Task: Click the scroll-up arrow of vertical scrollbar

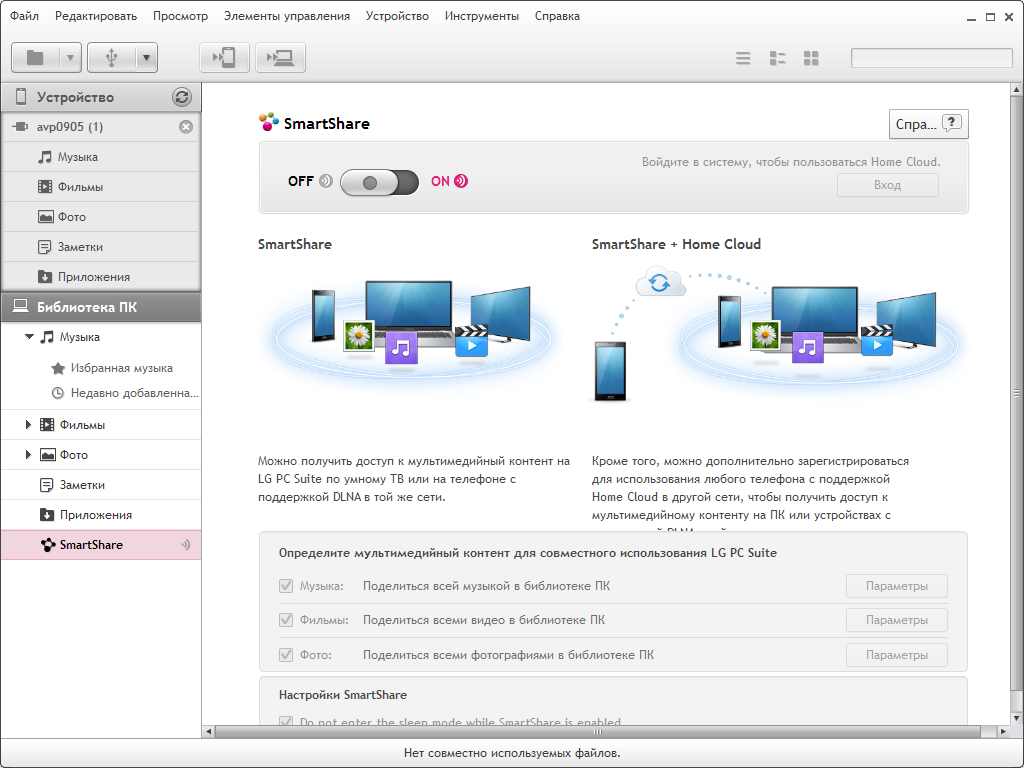Action: coord(1017,89)
